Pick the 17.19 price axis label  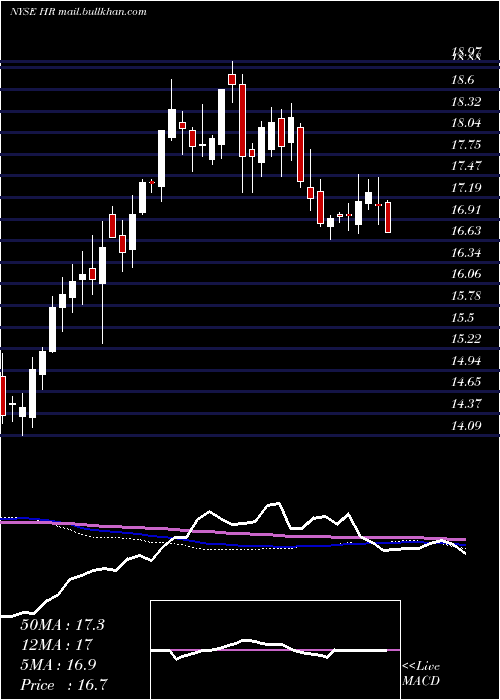click(x=467, y=188)
